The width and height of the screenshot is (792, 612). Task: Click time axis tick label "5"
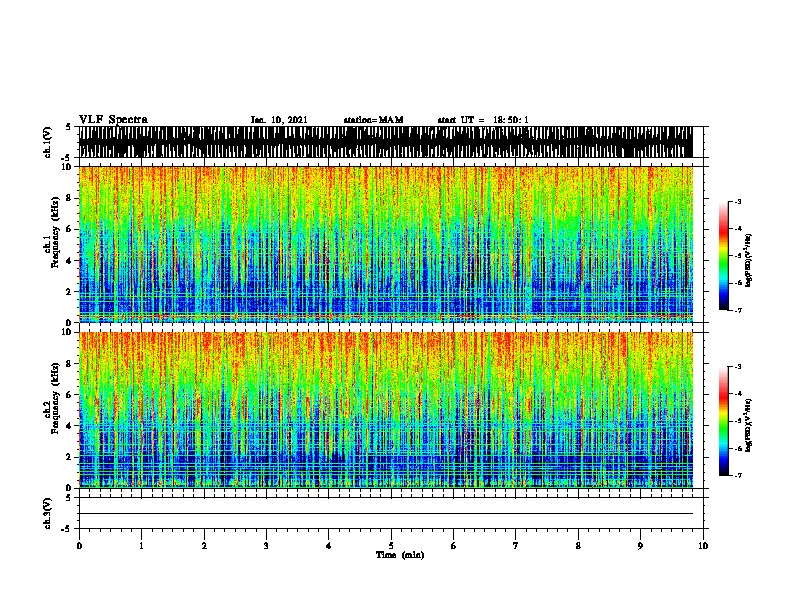coord(391,545)
